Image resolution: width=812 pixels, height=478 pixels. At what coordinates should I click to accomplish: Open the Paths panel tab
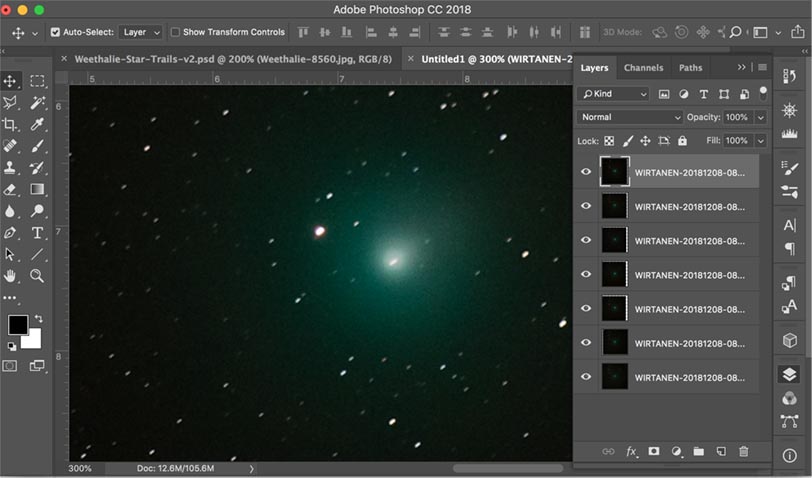click(690, 68)
